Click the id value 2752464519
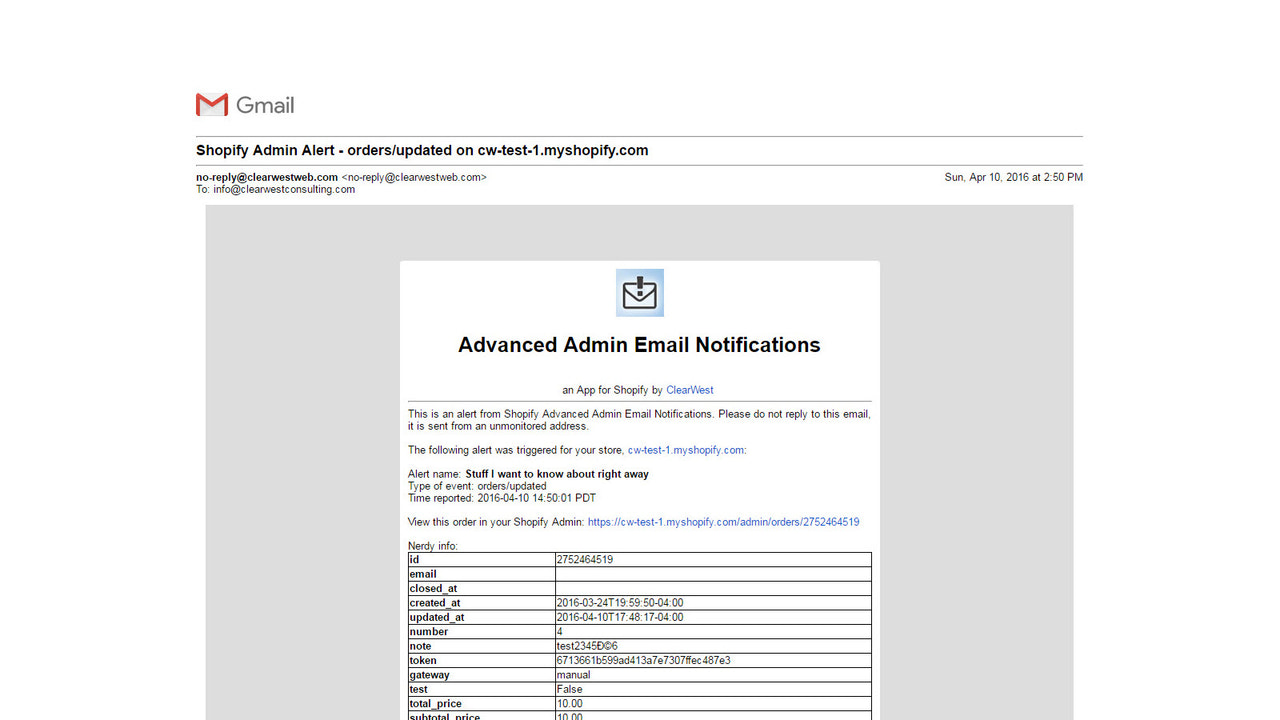The height and width of the screenshot is (720, 1280). [585, 559]
